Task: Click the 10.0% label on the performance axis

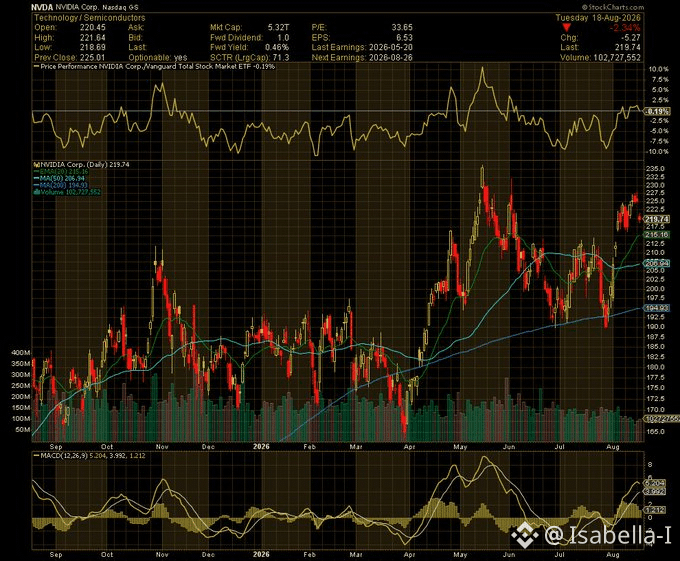Action: (658, 69)
